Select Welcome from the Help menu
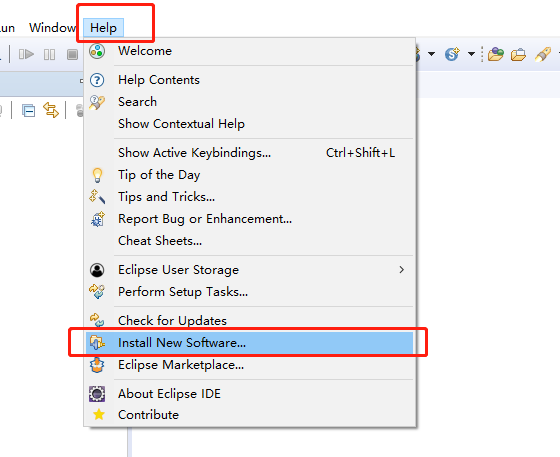The image size is (560, 457). 250,51
